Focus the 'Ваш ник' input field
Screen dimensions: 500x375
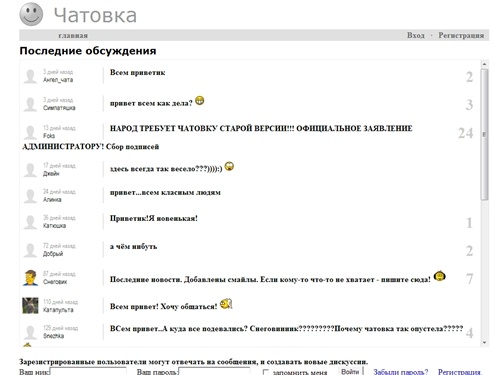pyautogui.click(x=88, y=372)
